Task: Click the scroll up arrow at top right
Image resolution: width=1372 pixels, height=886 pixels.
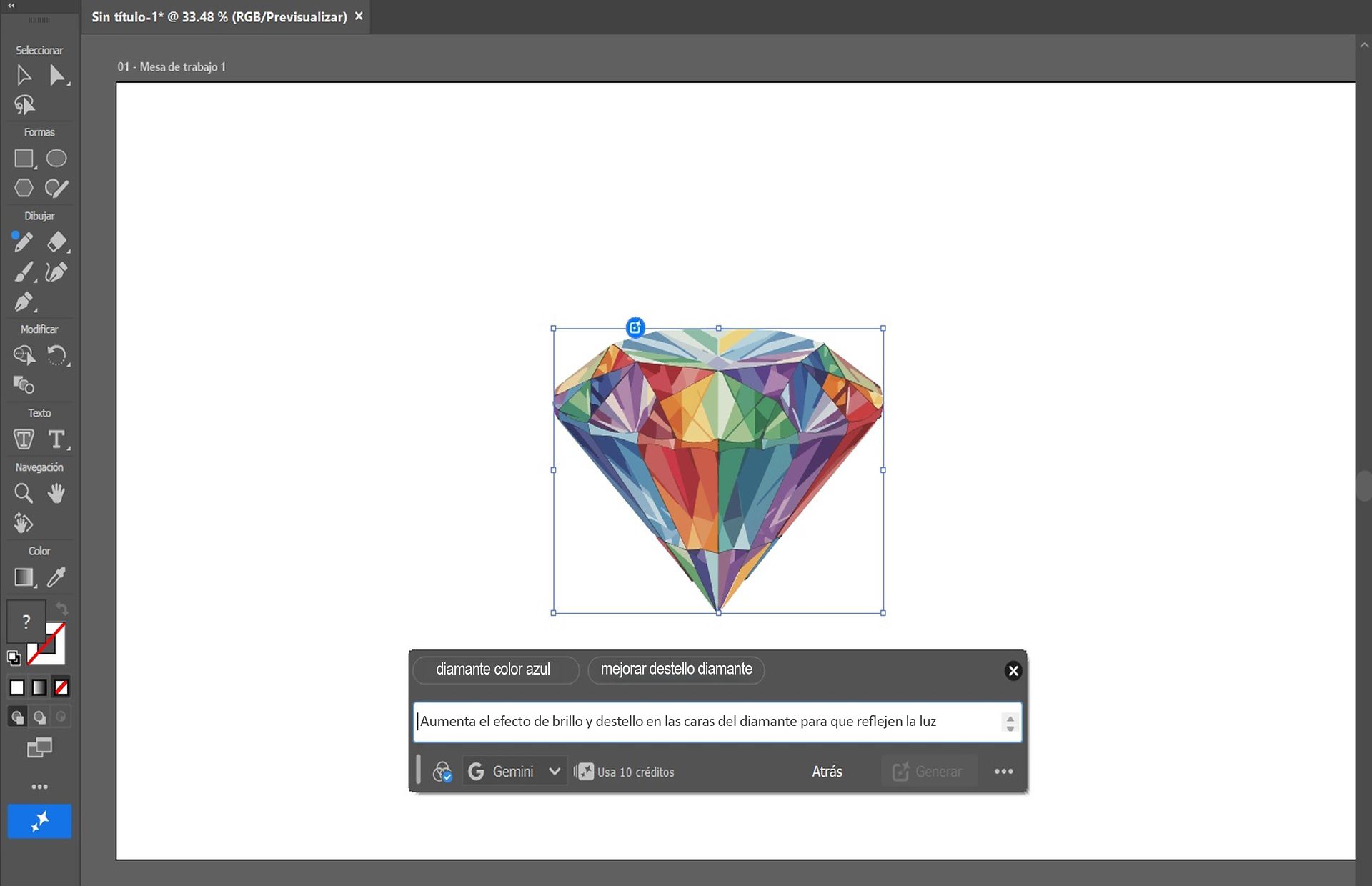Action: pos(1364,44)
